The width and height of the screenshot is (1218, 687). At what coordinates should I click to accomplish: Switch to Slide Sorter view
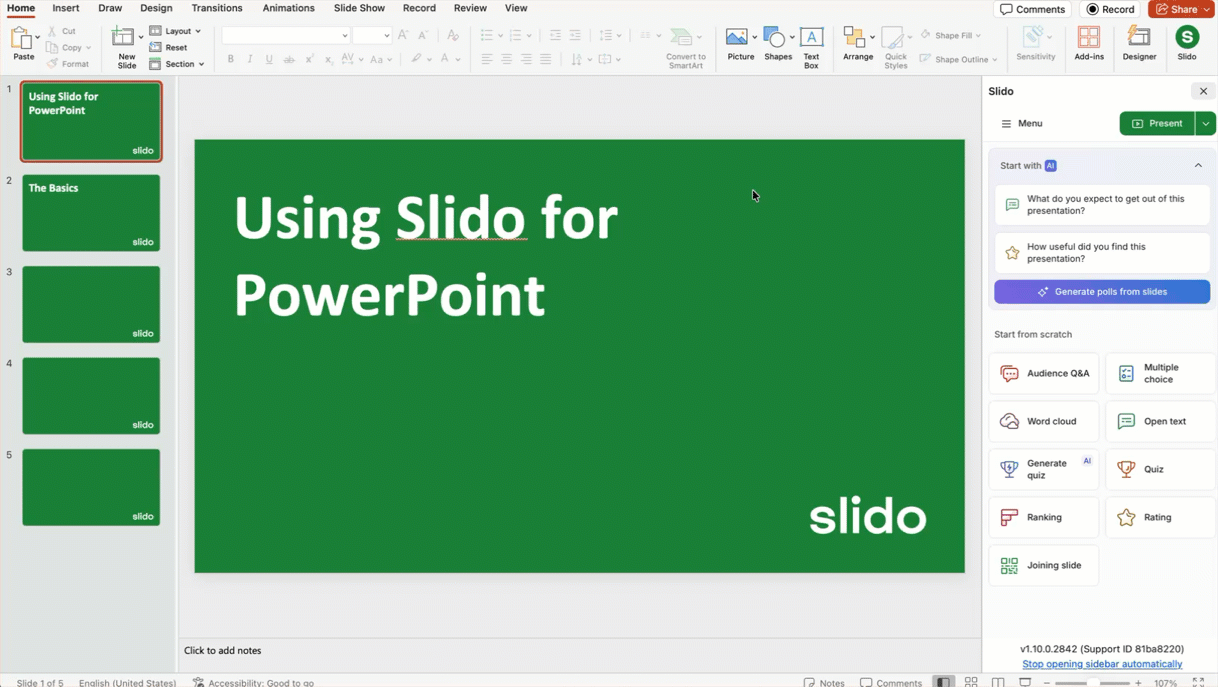pyautogui.click(x=971, y=682)
